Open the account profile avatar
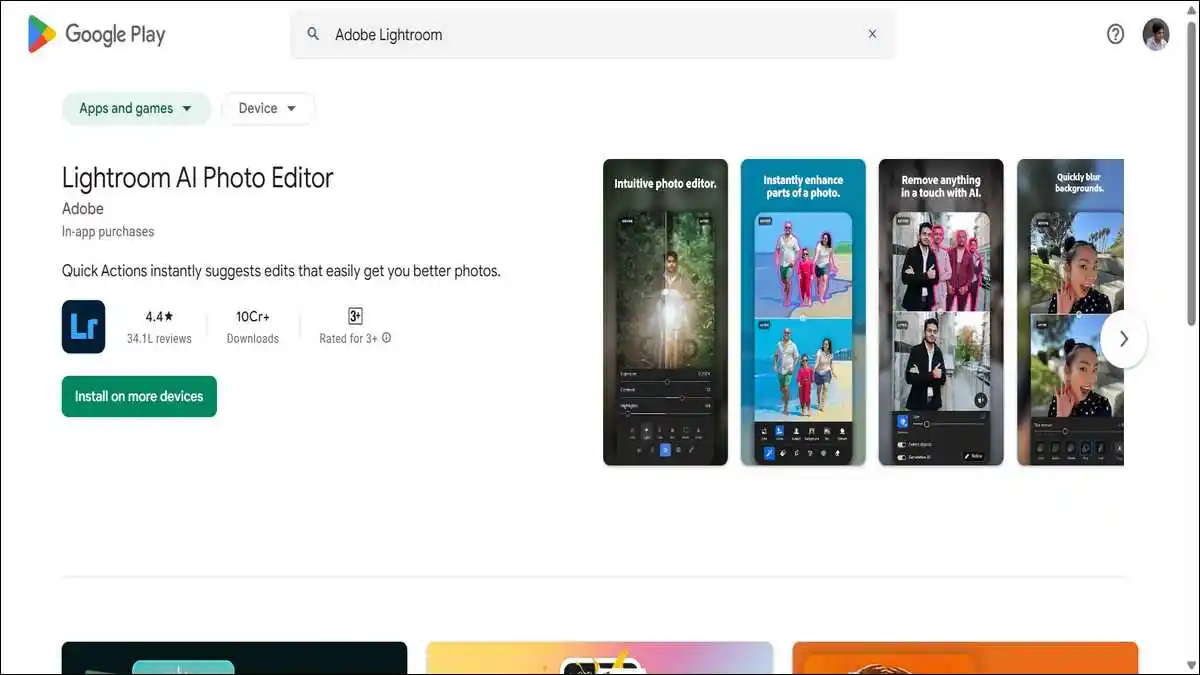This screenshot has height=675, width=1200. click(x=1156, y=34)
